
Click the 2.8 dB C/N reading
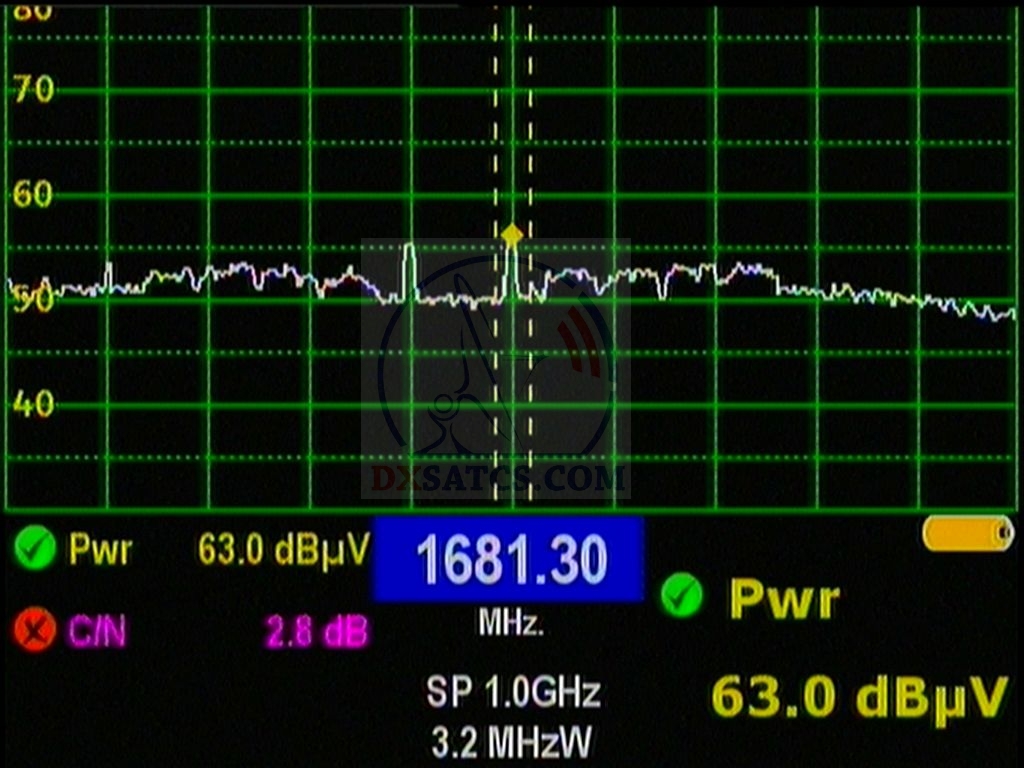coord(316,631)
